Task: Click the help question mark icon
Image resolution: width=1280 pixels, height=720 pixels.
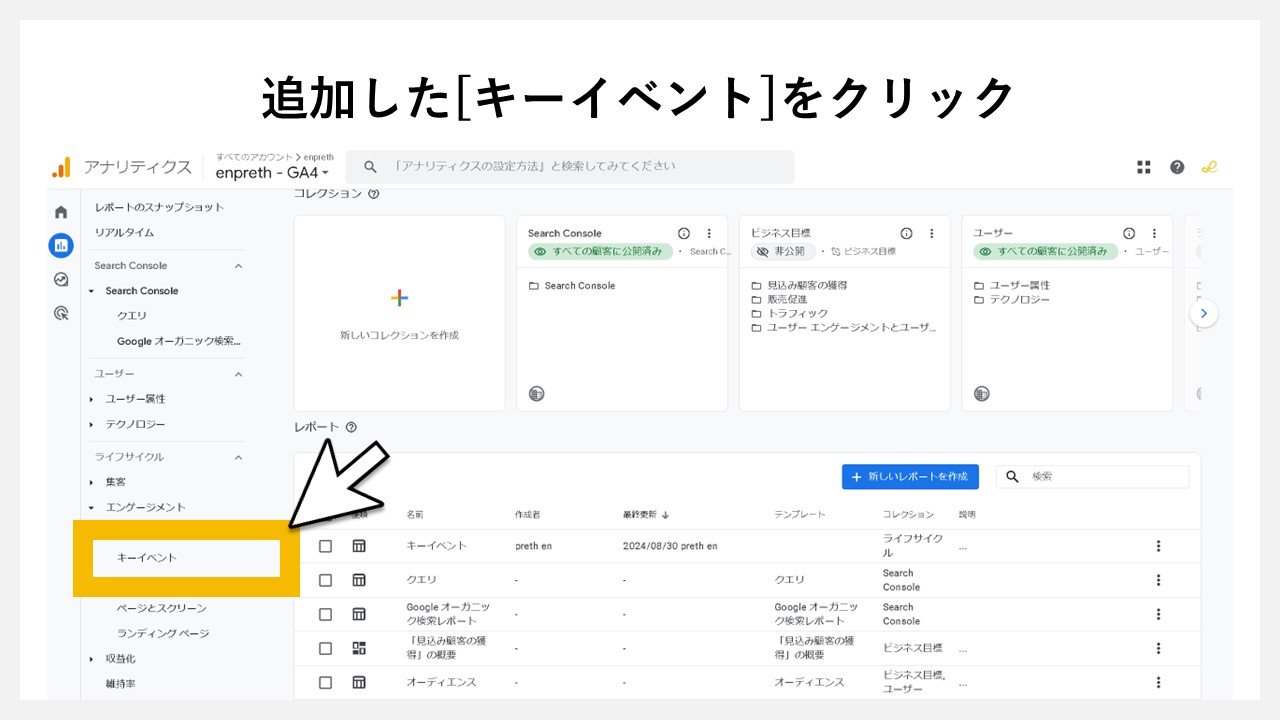Action: click(1176, 166)
